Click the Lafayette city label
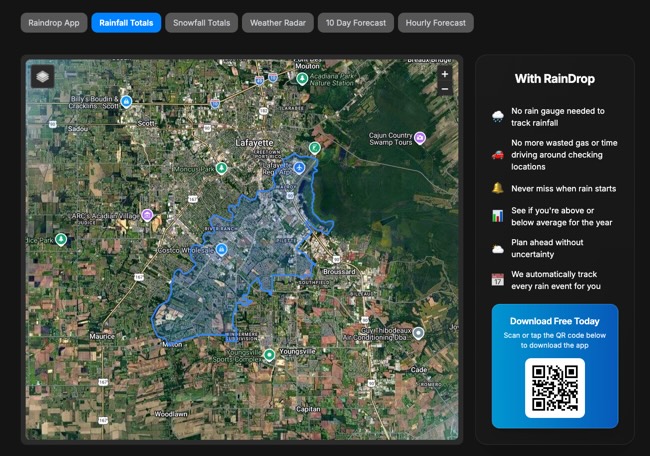The height and width of the screenshot is (456, 650). pos(254,143)
